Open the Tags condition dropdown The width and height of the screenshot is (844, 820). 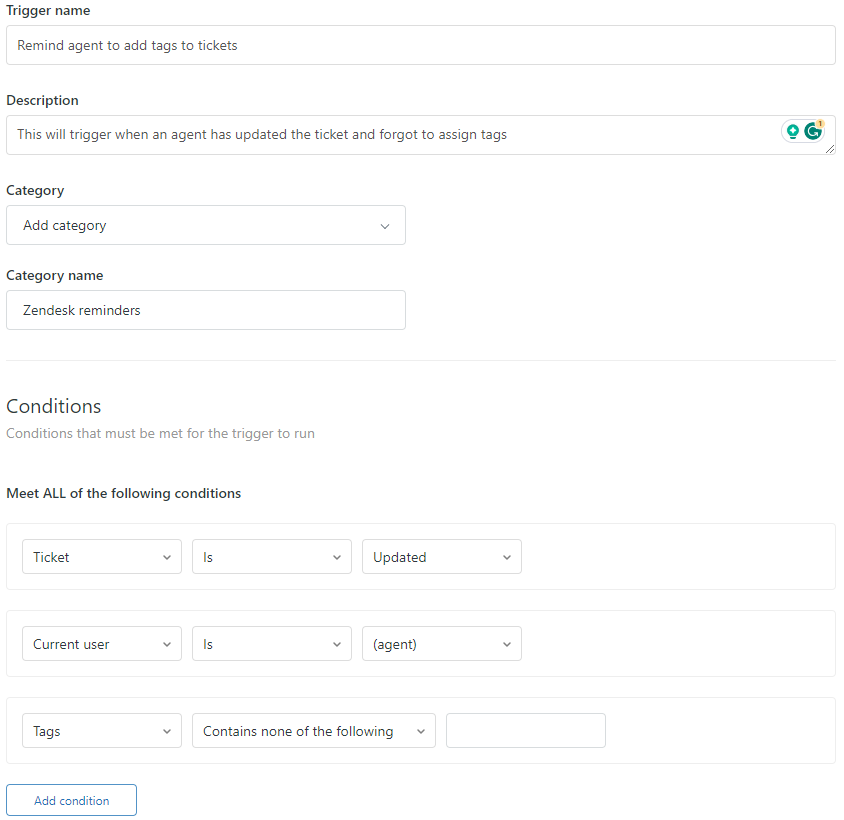(101, 730)
